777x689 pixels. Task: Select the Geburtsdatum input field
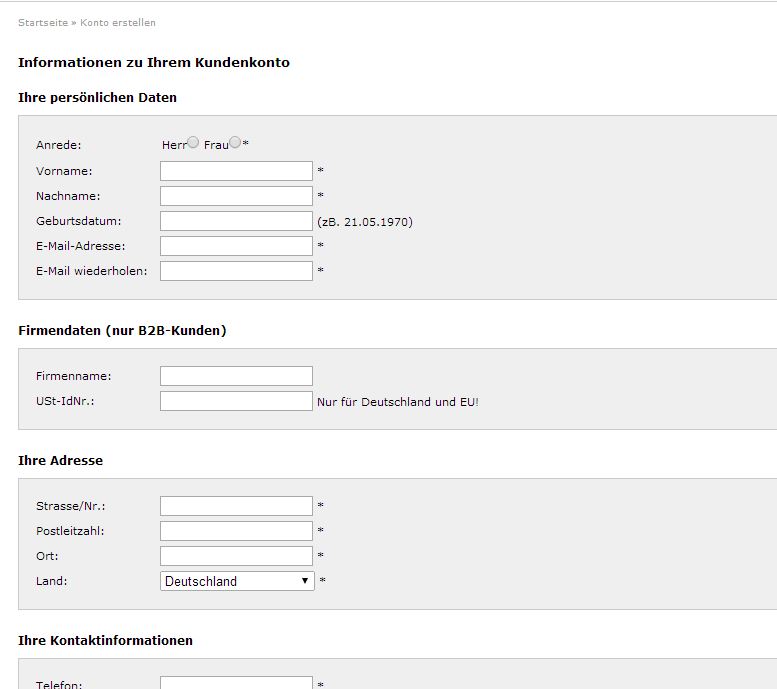click(236, 221)
